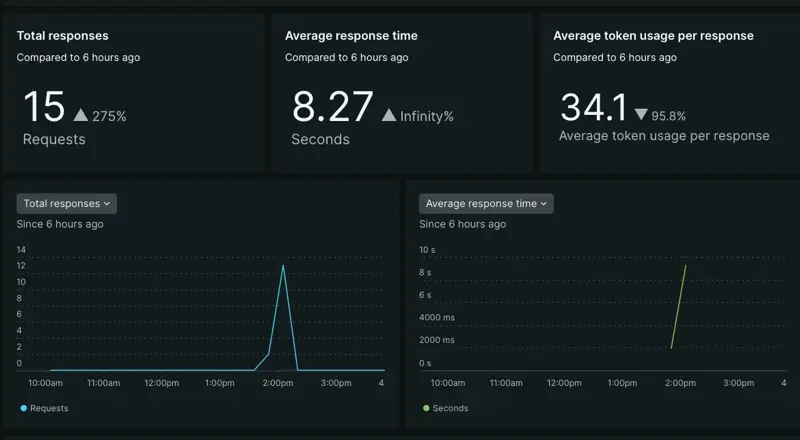This screenshot has width=800, height=440.
Task: Select the Total responses card title
Action: pos(62,36)
